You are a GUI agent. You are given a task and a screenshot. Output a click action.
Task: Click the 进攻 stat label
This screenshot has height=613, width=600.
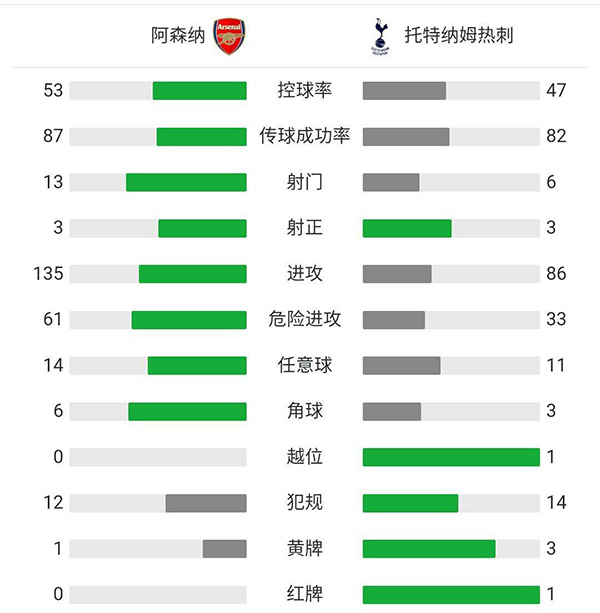coord(304,274)
